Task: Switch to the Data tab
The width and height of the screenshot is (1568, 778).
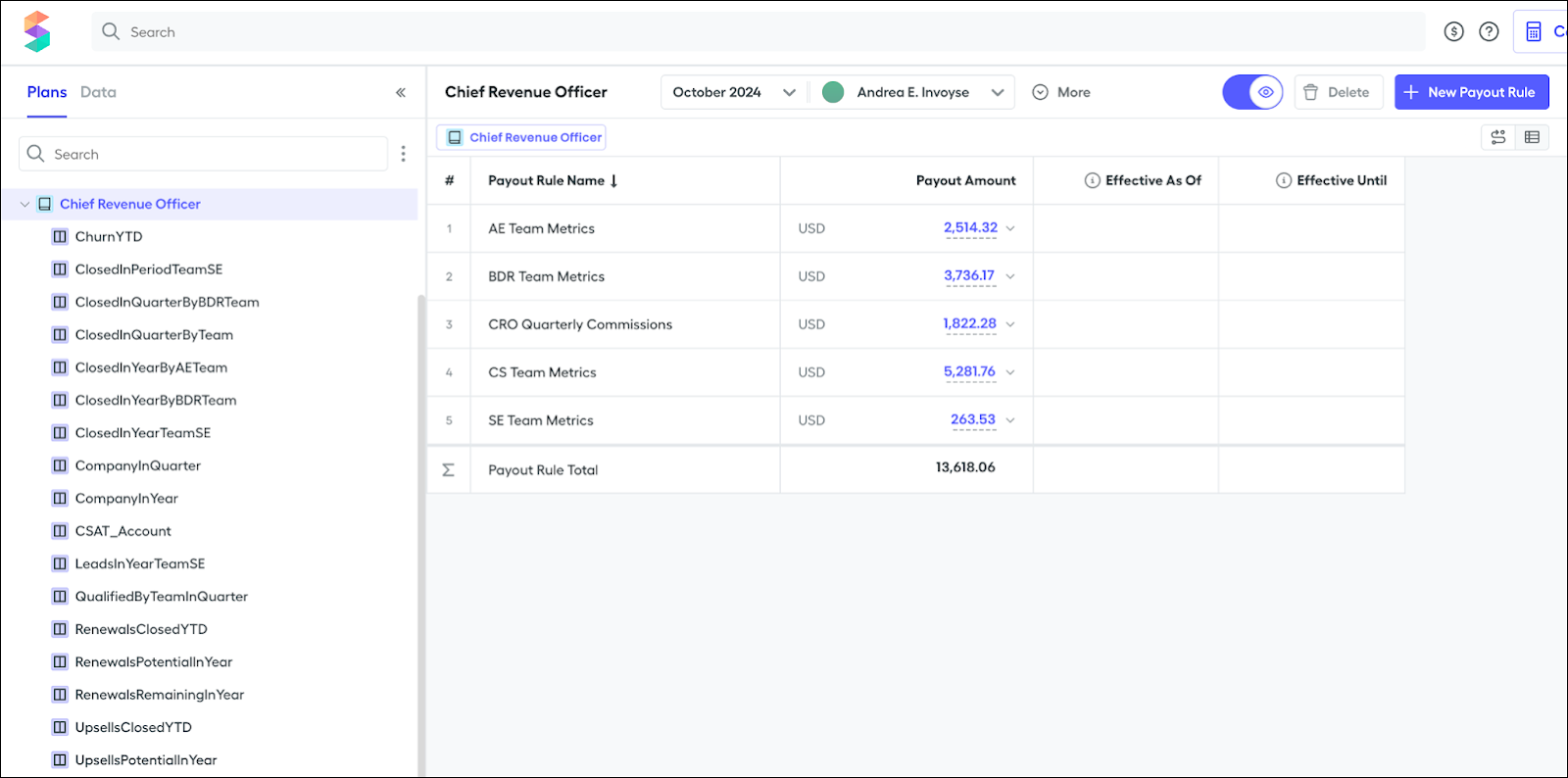Action: 98,92
